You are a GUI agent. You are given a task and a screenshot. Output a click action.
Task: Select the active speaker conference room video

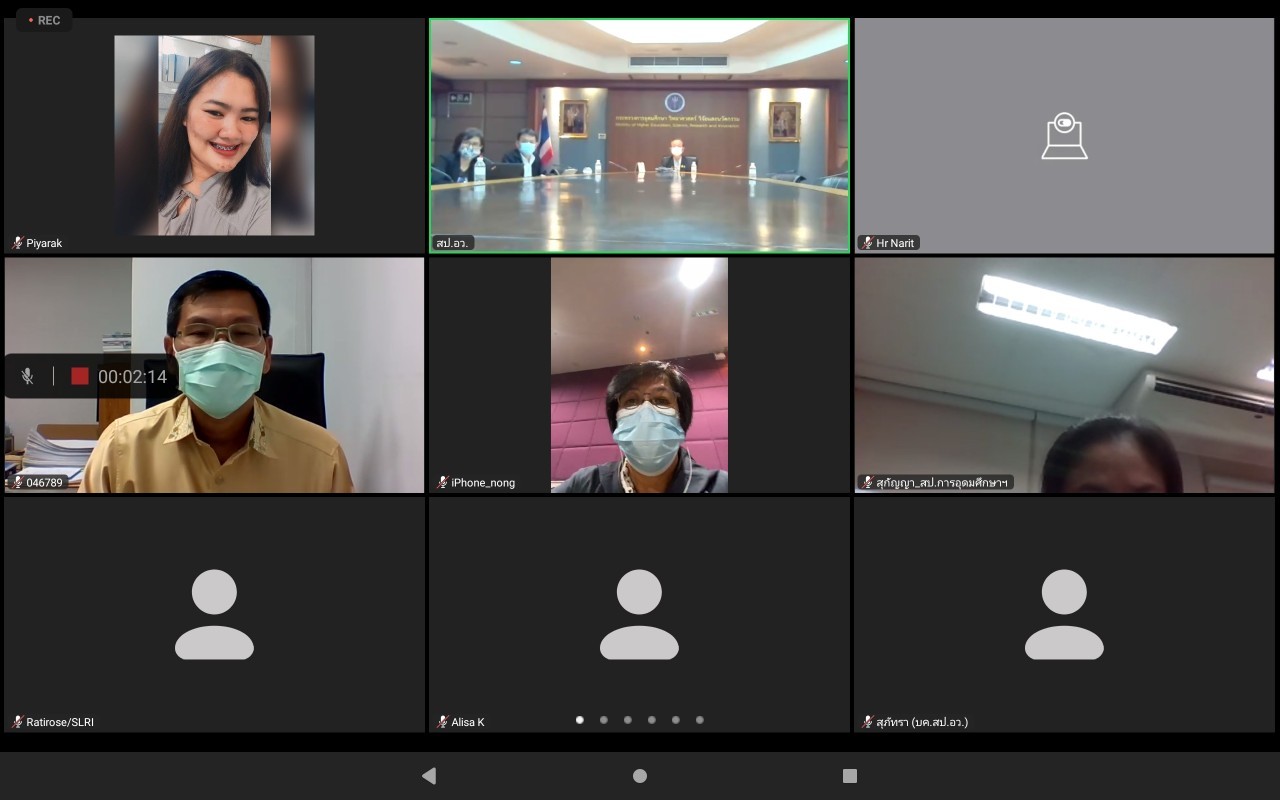[x=639, y=136]
